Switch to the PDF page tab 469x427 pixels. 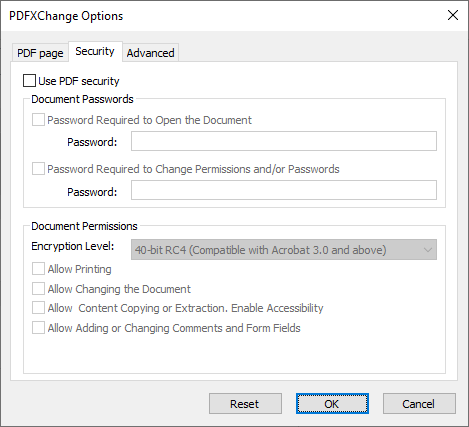[40, 53]
